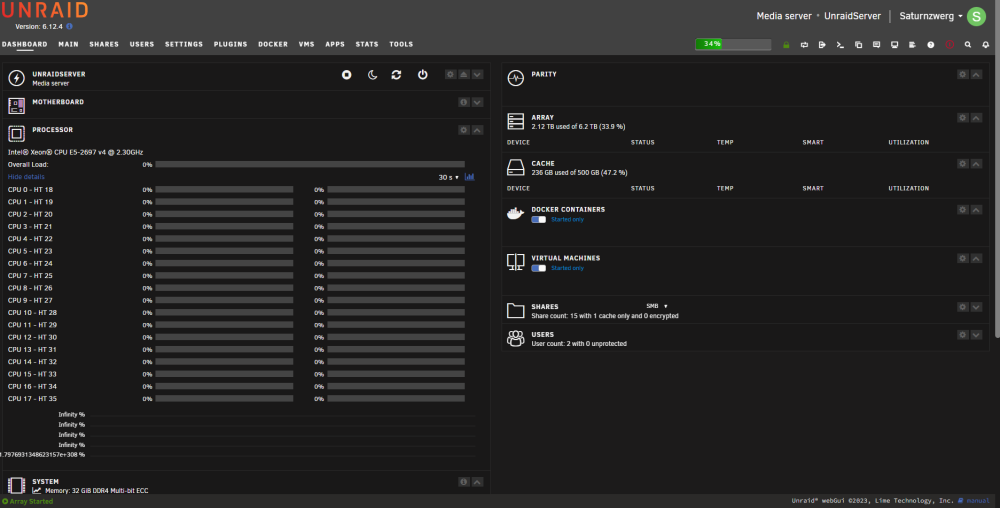Click the System tile info icon

464,482
